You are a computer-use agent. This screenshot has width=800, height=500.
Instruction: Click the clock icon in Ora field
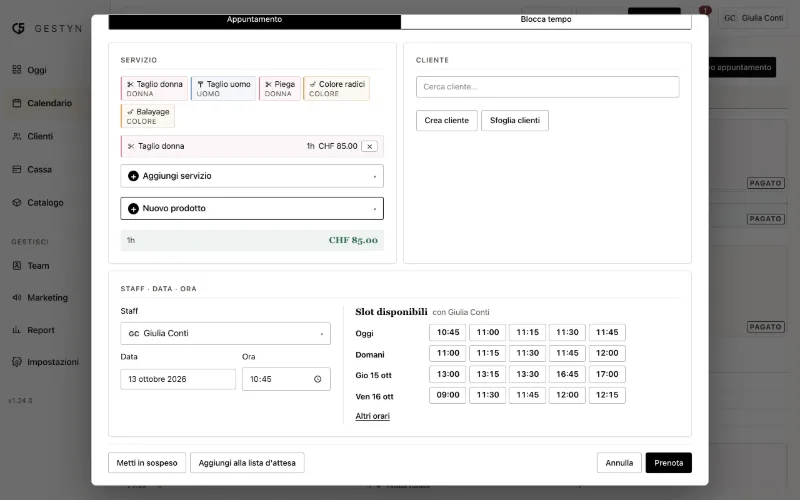(317, 379)
